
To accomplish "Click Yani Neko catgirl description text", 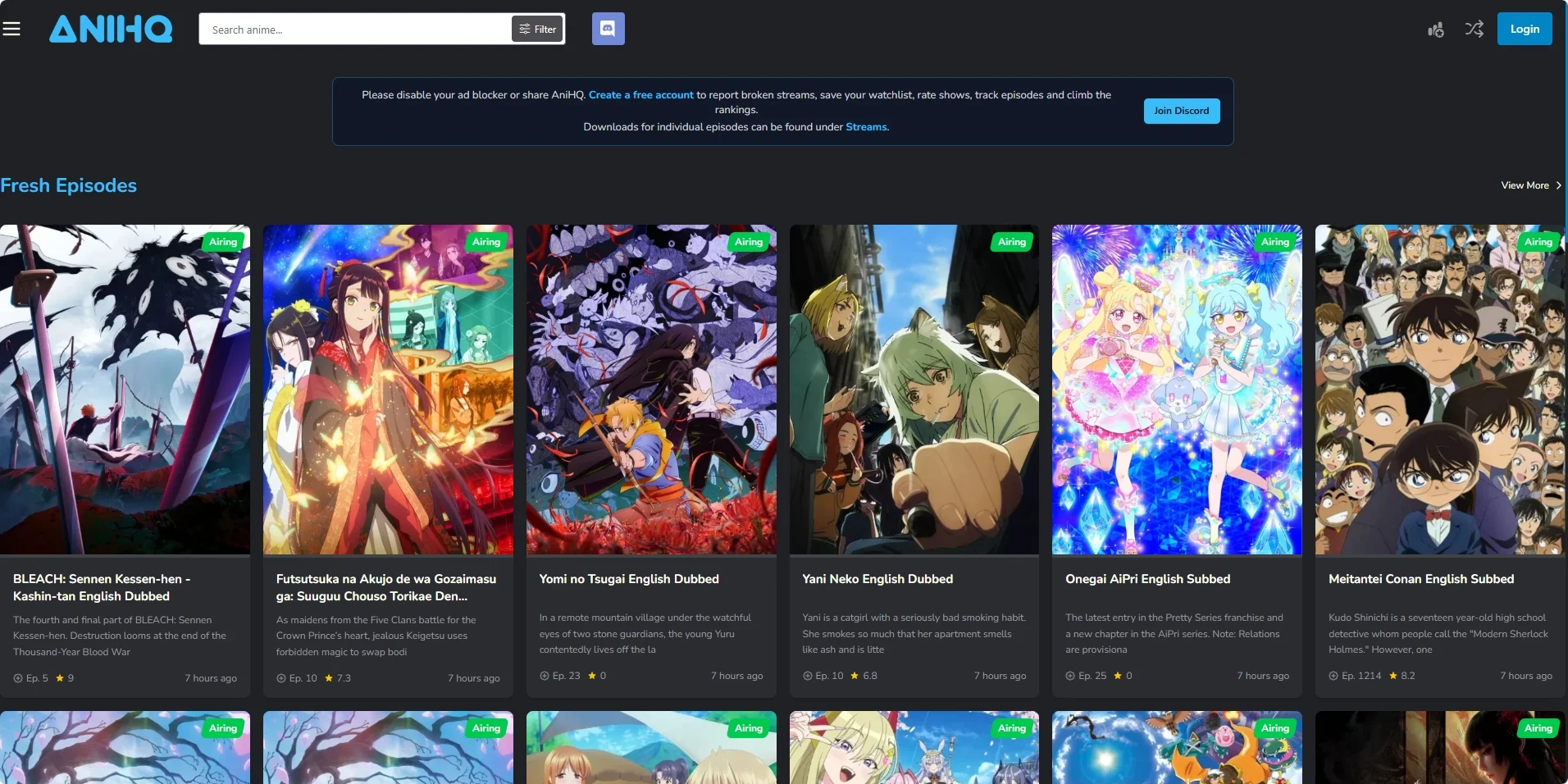I will pos(914,633).
